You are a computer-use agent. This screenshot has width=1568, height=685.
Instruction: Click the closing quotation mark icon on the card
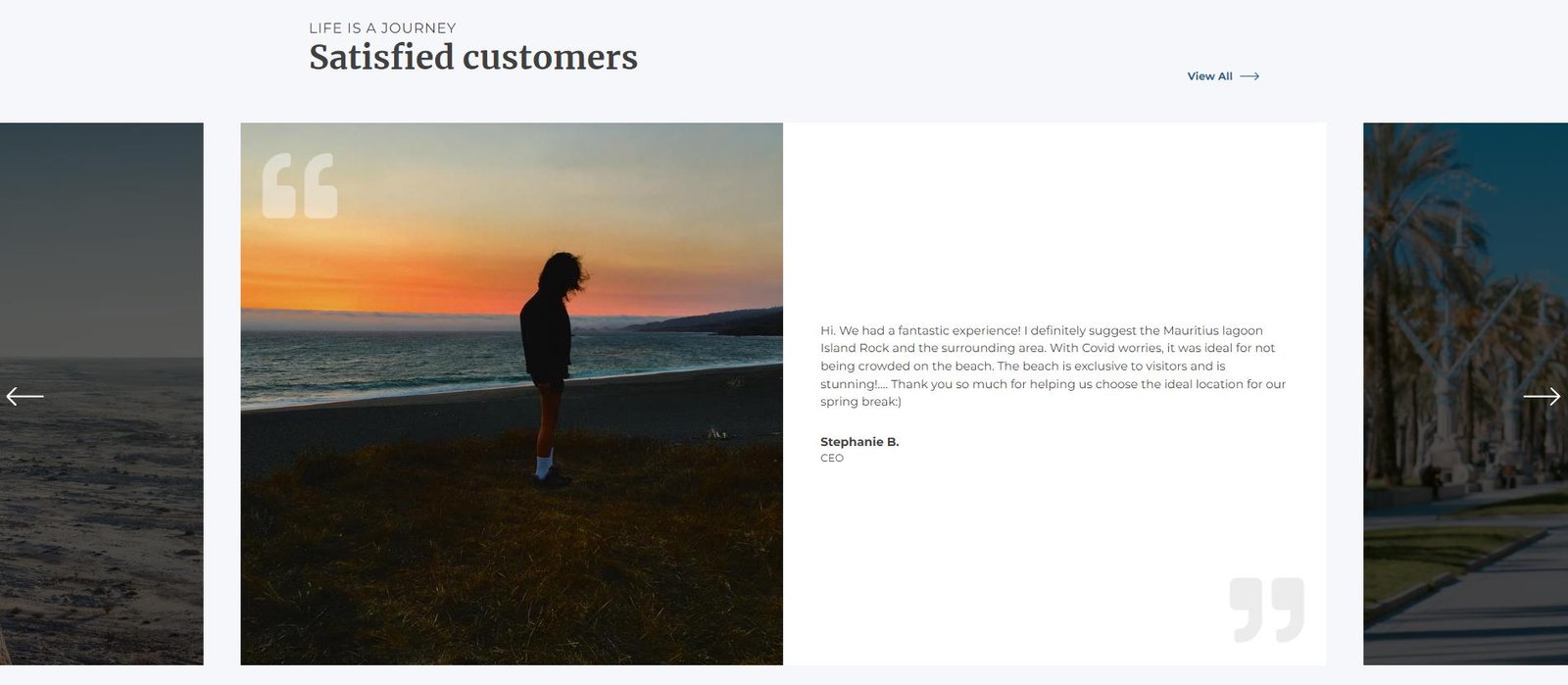(x=1267, y=610)
